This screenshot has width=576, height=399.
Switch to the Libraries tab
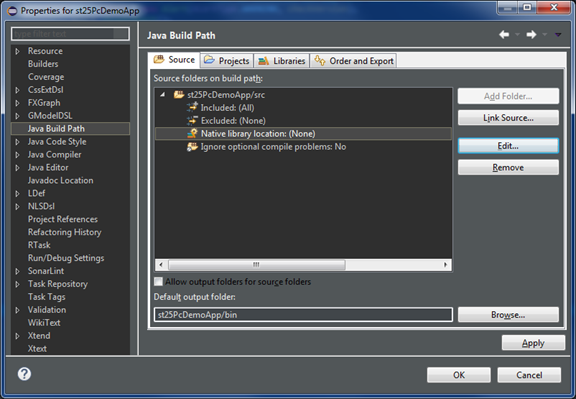tap(282, 61)
